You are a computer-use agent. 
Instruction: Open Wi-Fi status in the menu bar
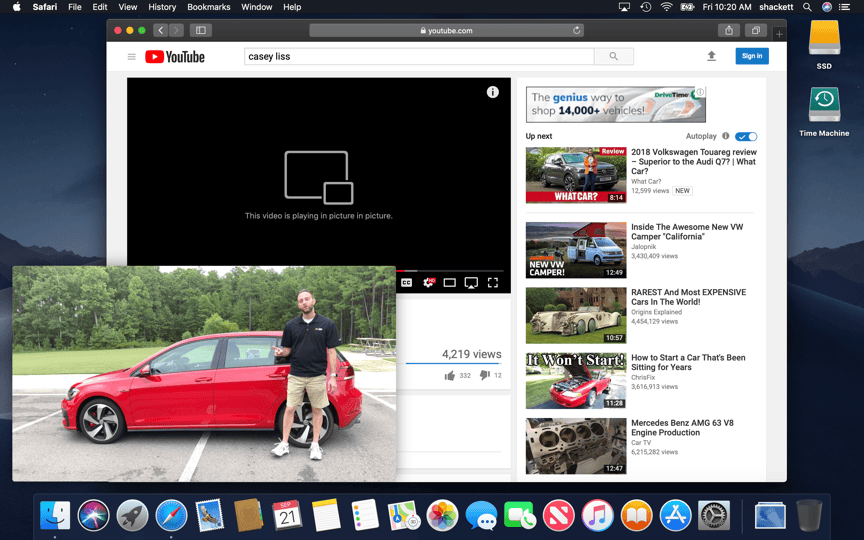tap(666, 7)
